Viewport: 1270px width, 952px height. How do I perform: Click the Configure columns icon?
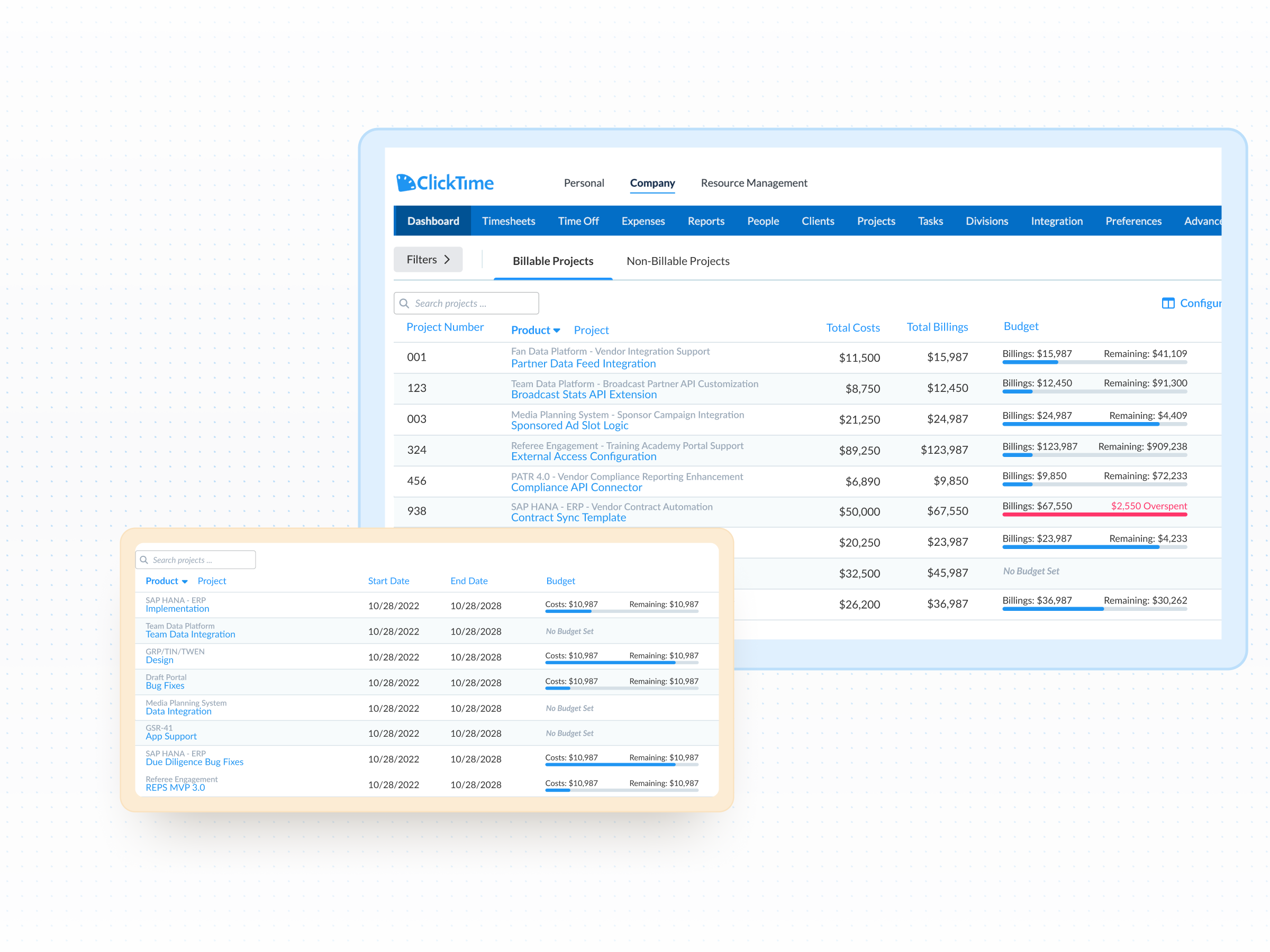tap(1167, 303)
